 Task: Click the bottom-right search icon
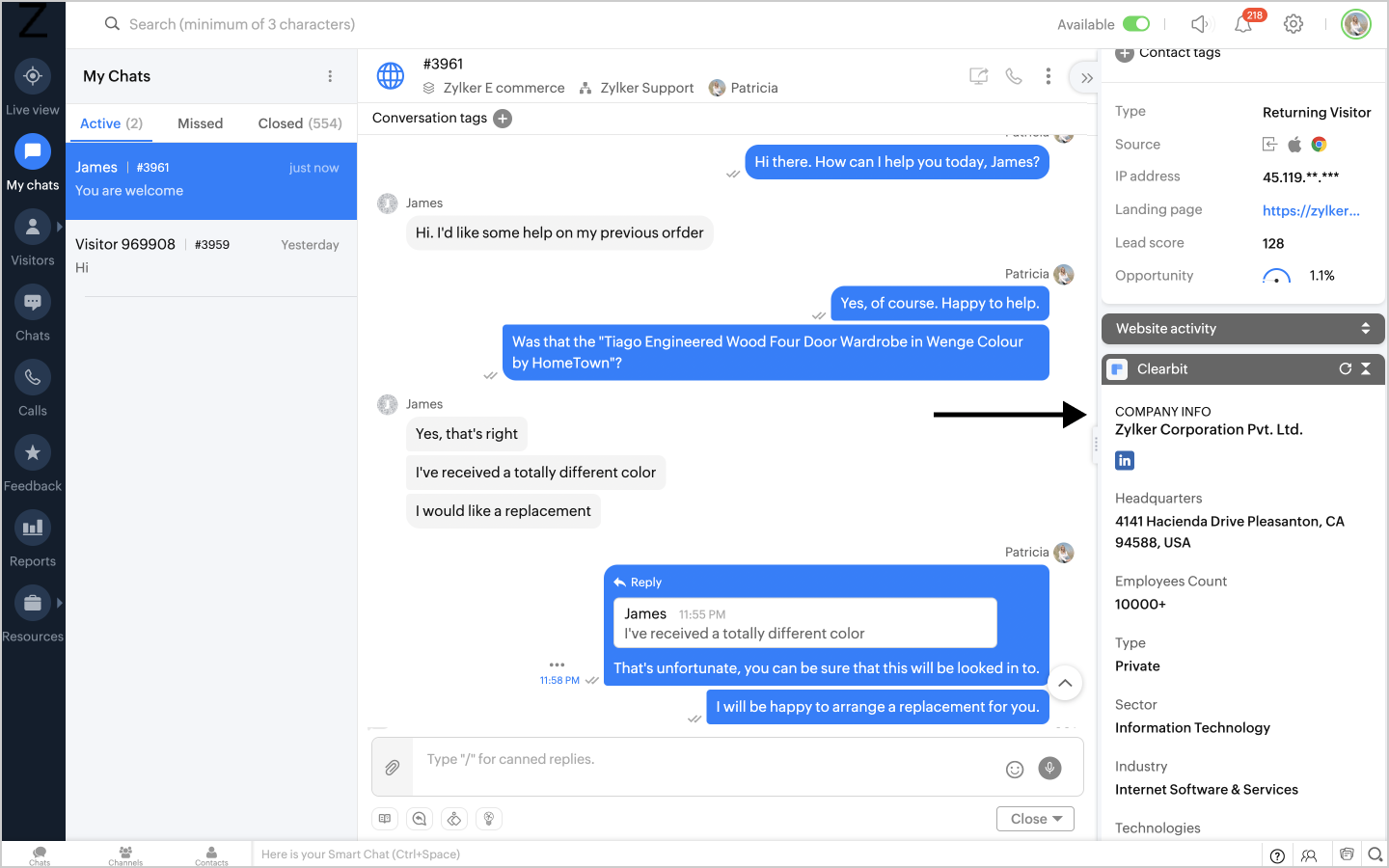point(1375,854)
